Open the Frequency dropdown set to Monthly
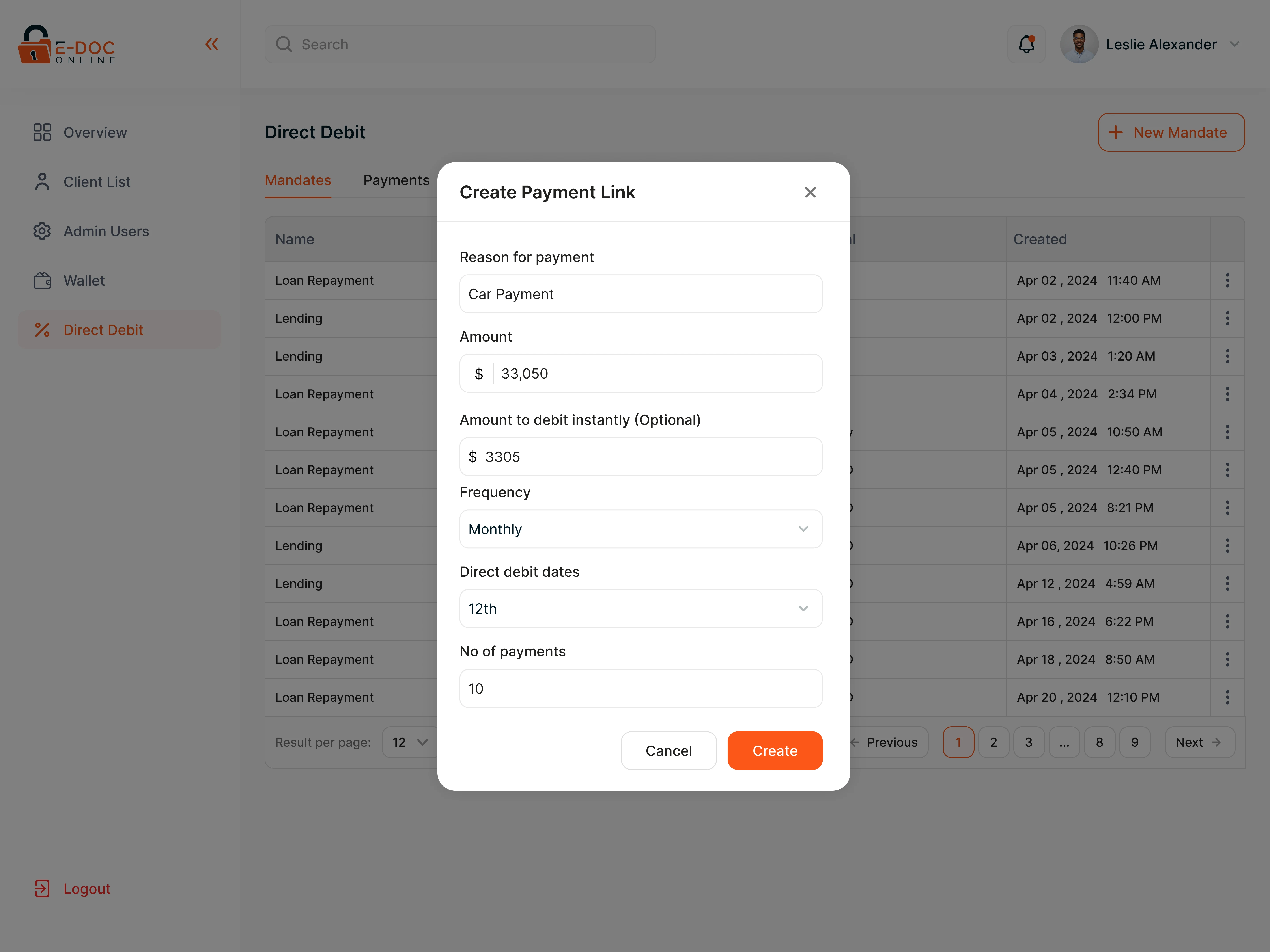This screenshot has height=952, width=1270. pyautogui.click(x=641, y=529)
